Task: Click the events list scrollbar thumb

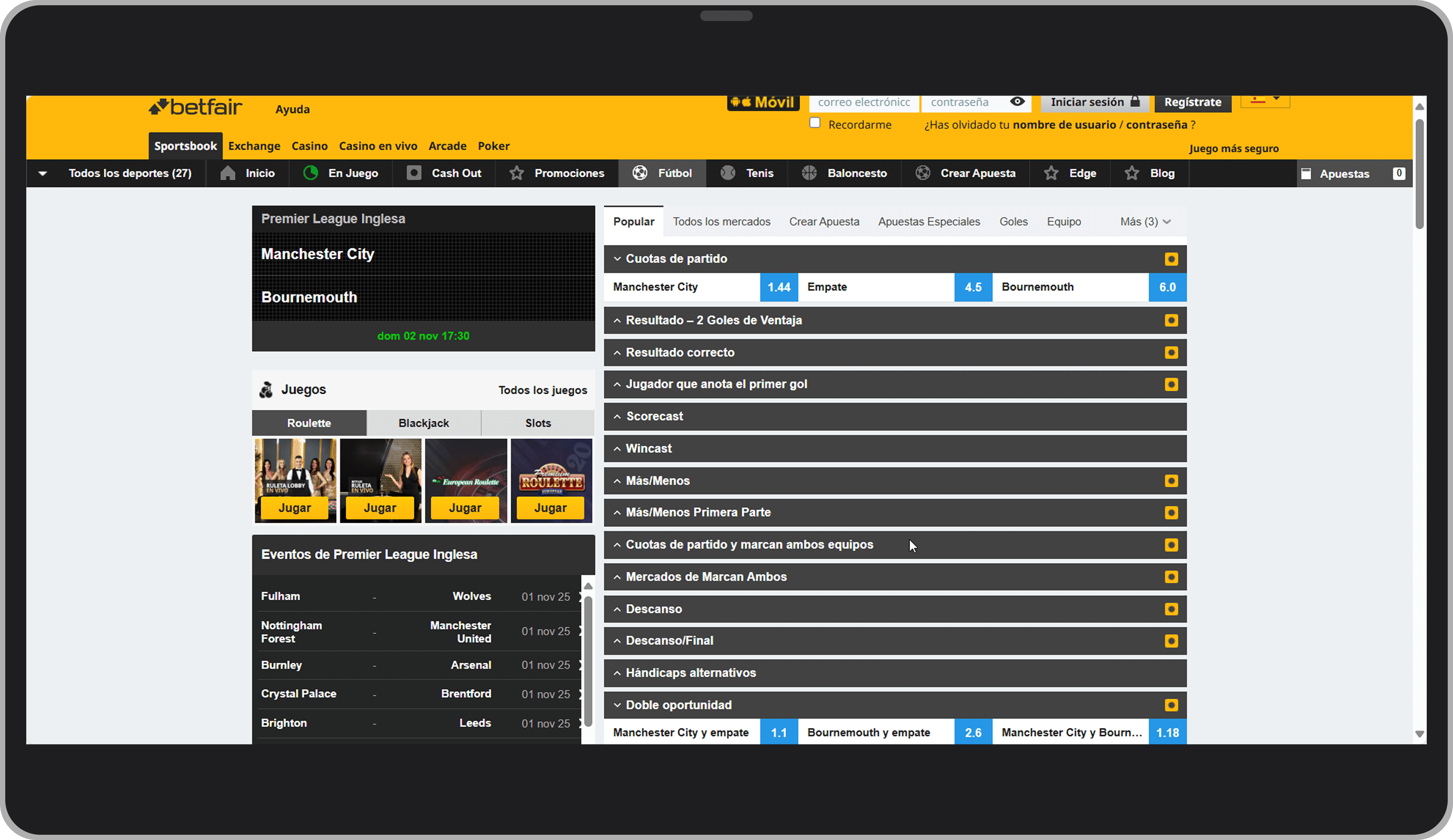Action: [587, 661]
